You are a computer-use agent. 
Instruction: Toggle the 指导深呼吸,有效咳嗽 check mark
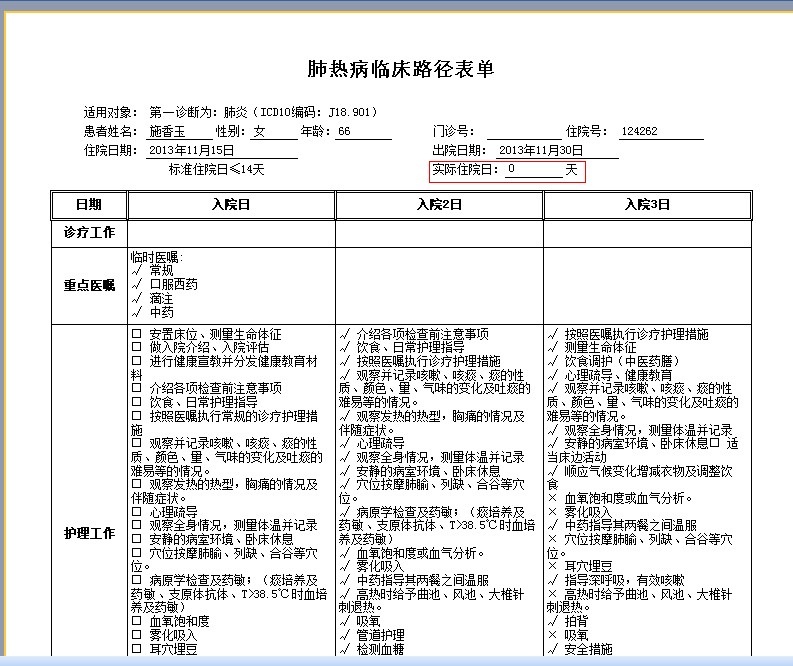pyautogui.click(x=553, y=580)
